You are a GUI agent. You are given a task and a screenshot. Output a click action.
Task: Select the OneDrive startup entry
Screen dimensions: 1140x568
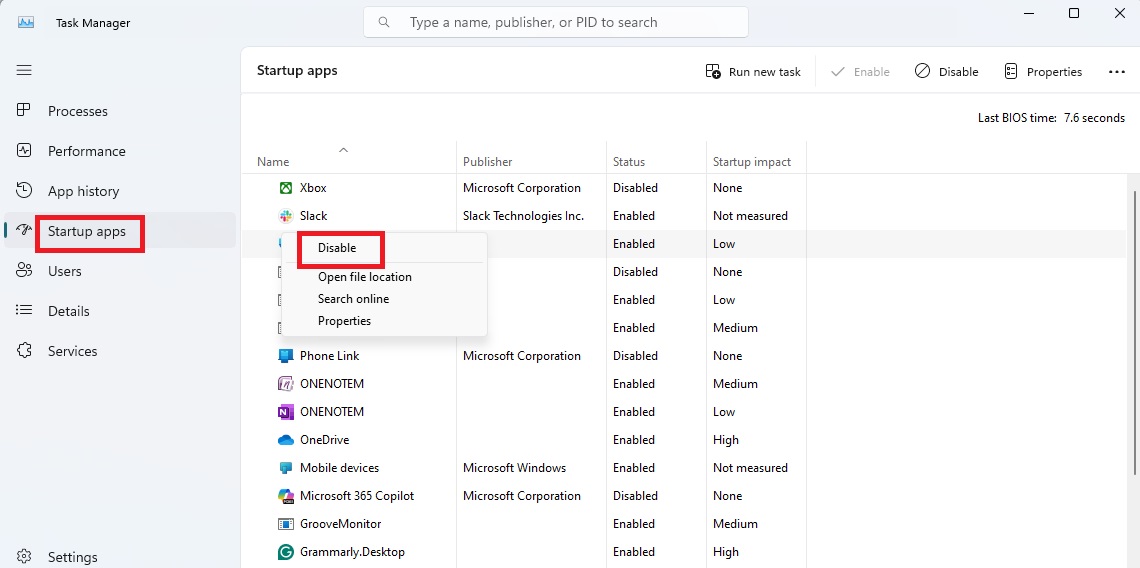[x=324, y=440]
